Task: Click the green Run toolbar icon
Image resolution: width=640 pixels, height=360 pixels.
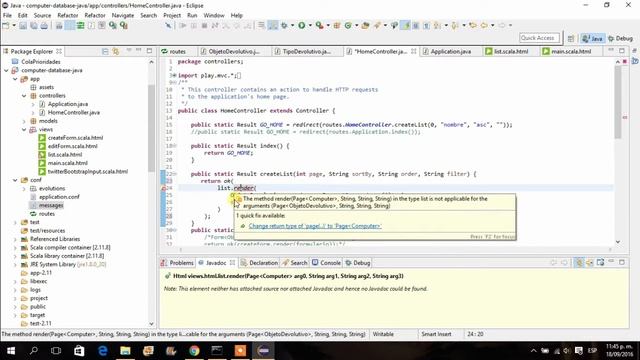Action: tap(302, 25)
